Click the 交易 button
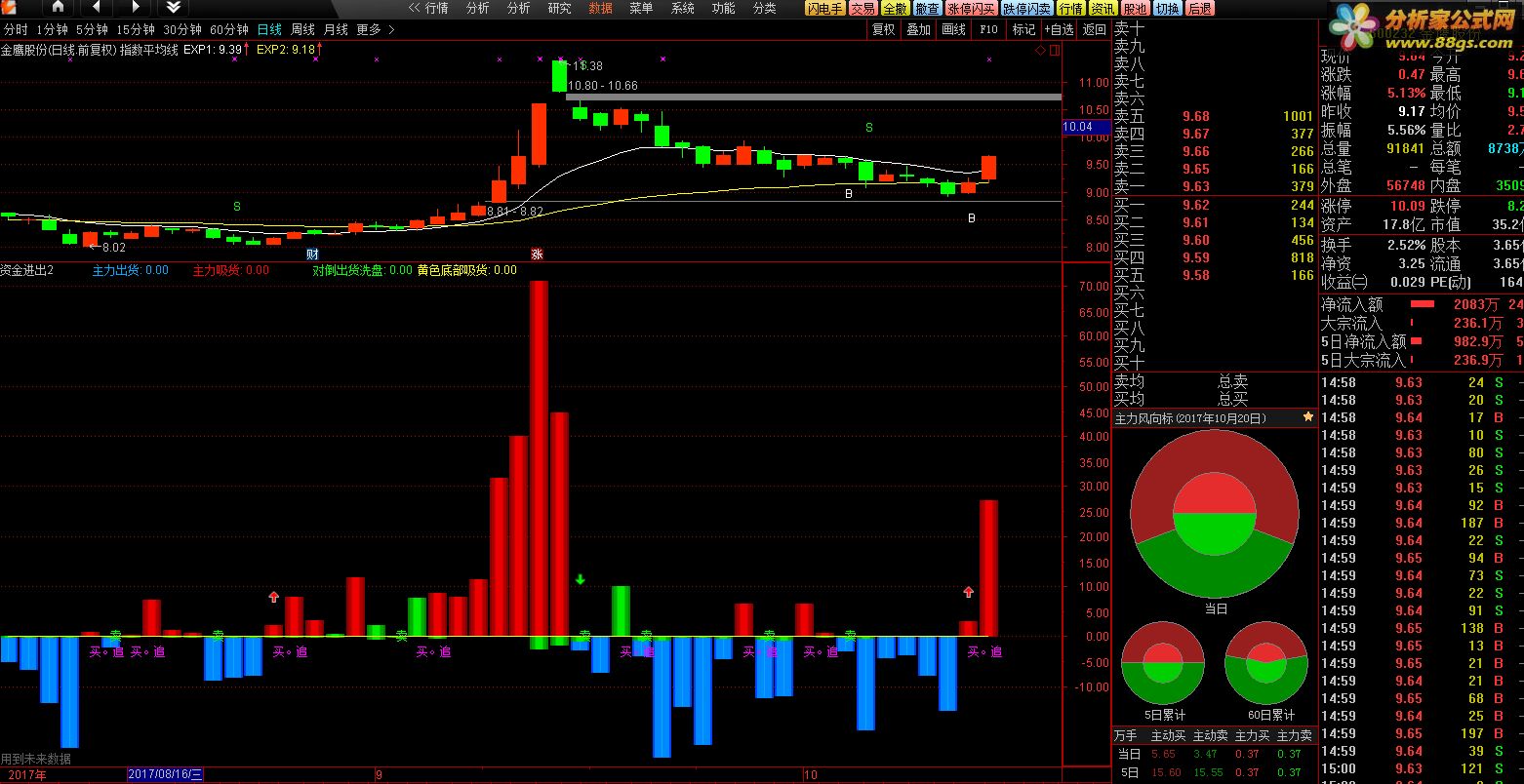The height and width of the screenshot is (784, 1524). 862,9
